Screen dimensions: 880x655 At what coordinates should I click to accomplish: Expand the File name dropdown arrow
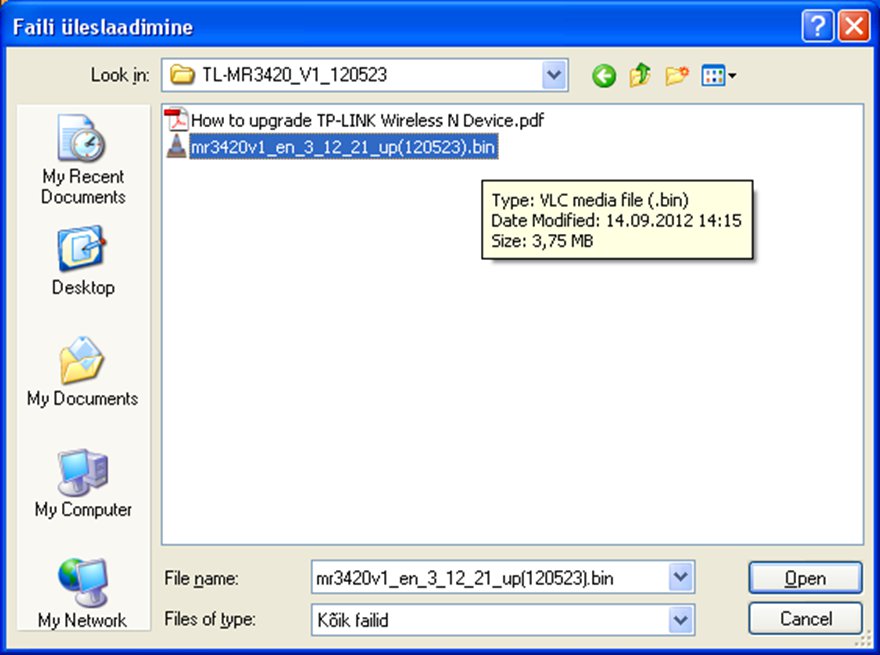coord(681,577)
